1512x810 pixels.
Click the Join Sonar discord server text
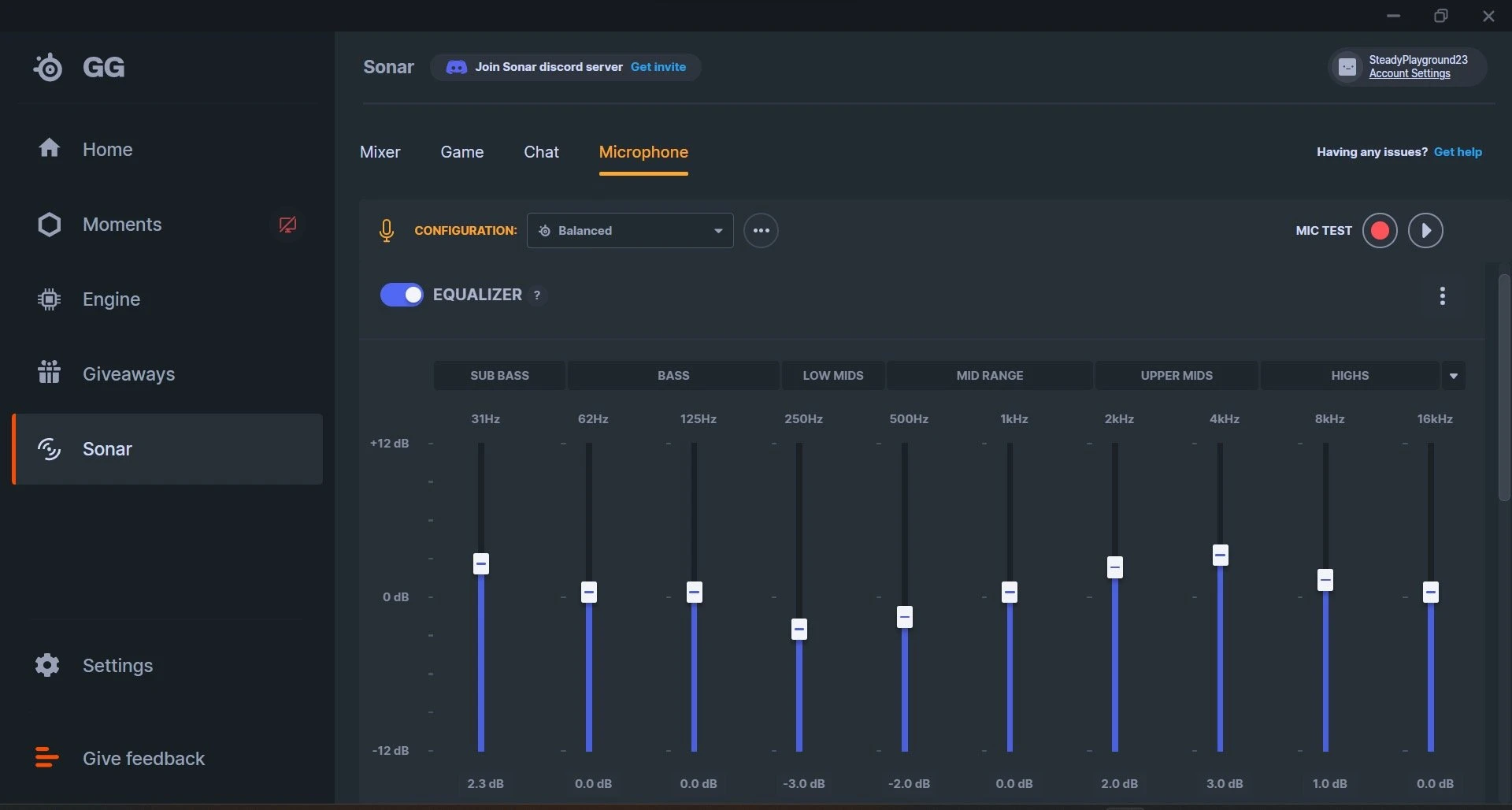pos(549,67)
